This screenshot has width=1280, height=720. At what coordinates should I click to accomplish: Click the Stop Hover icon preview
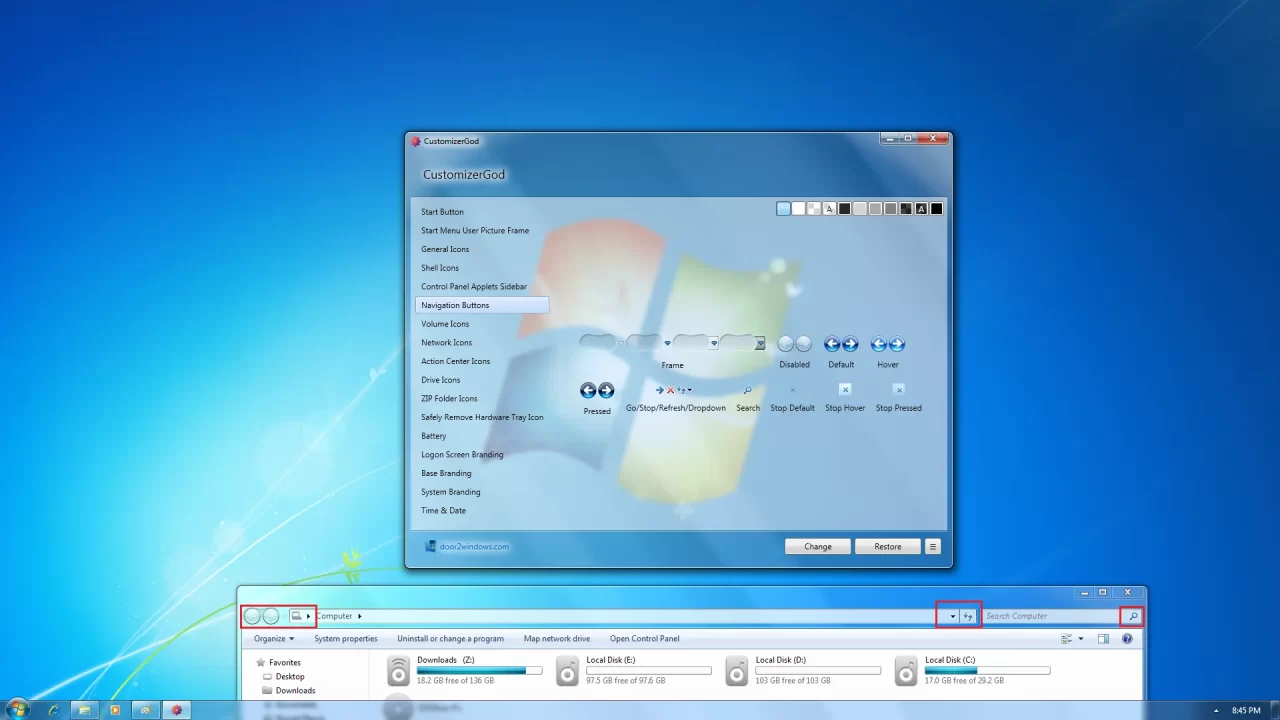point(845,392)
